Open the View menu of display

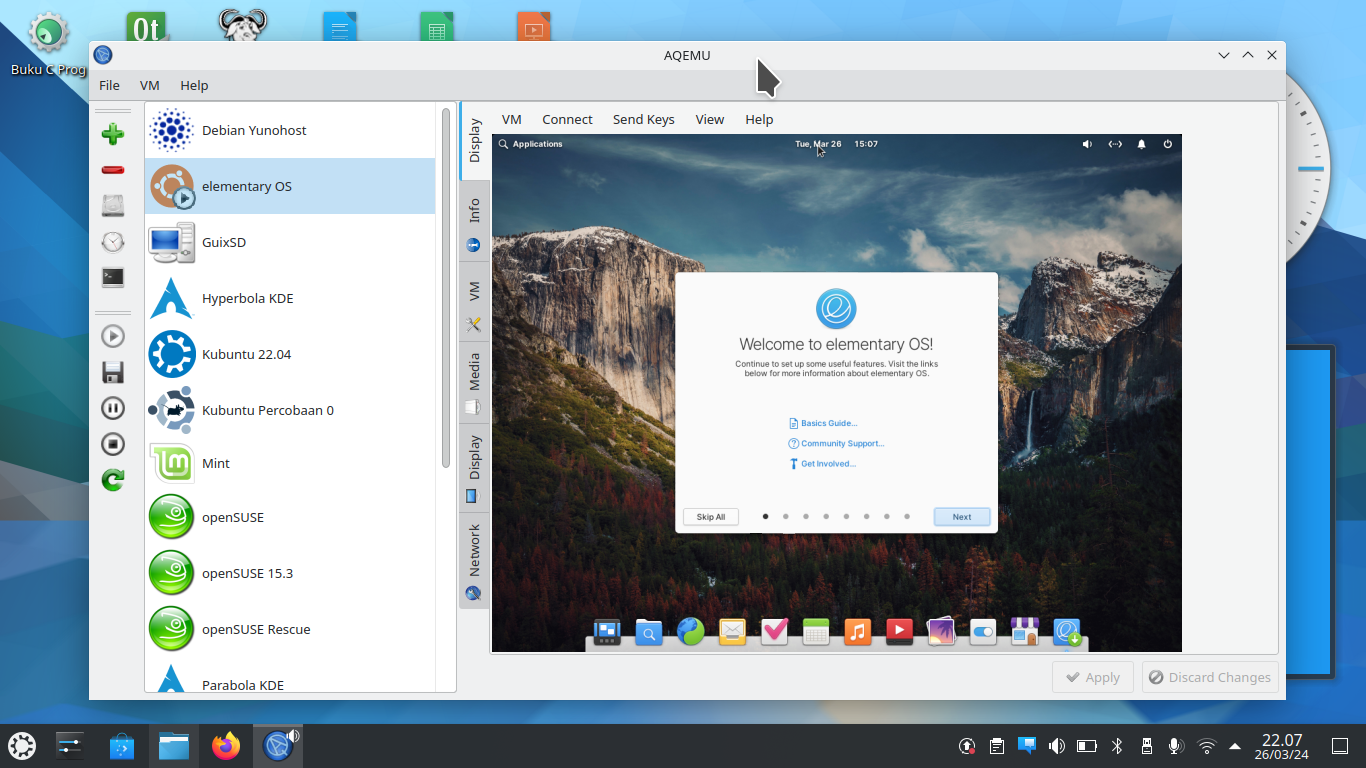point(710,119)
